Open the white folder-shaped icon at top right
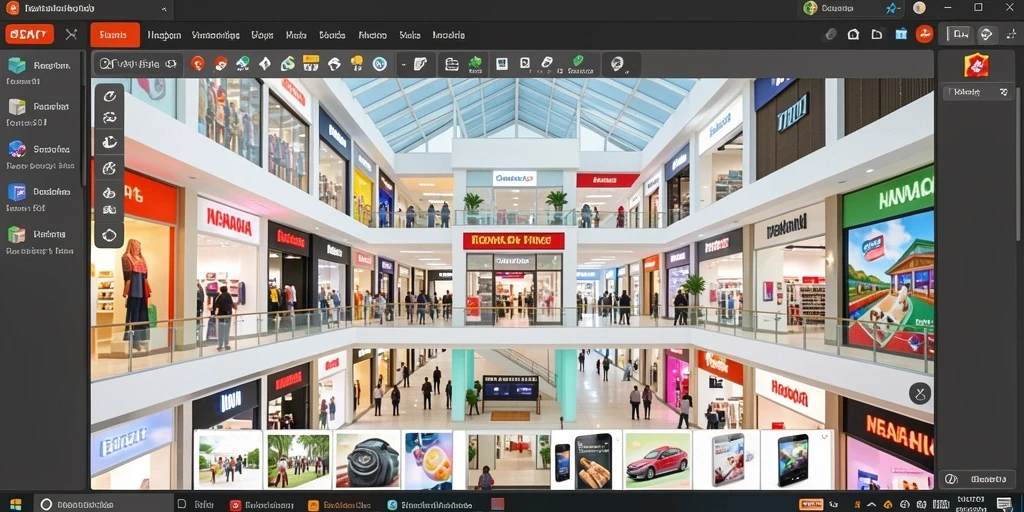The height and width of the screenshot is (512, 1024). 877,35
